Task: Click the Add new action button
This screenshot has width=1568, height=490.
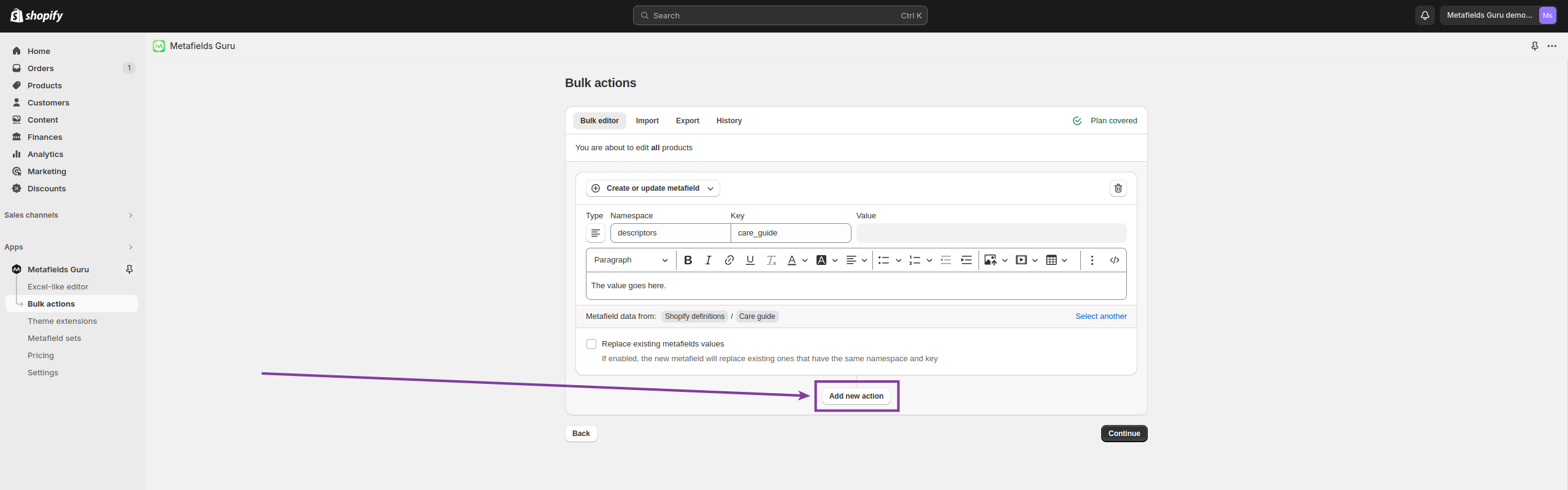Action: coord(856,396)
